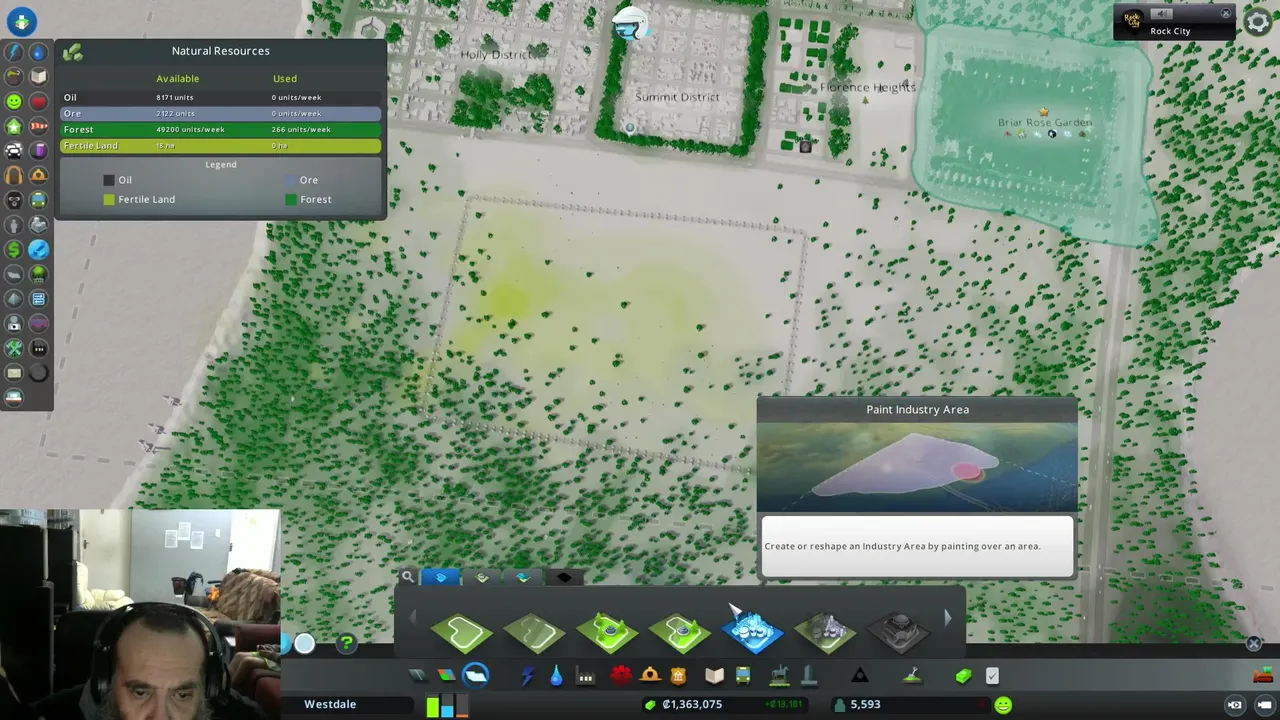Open the Land Value info view dollar
Screen dimensions: 1280x720
tap(14, 249)
